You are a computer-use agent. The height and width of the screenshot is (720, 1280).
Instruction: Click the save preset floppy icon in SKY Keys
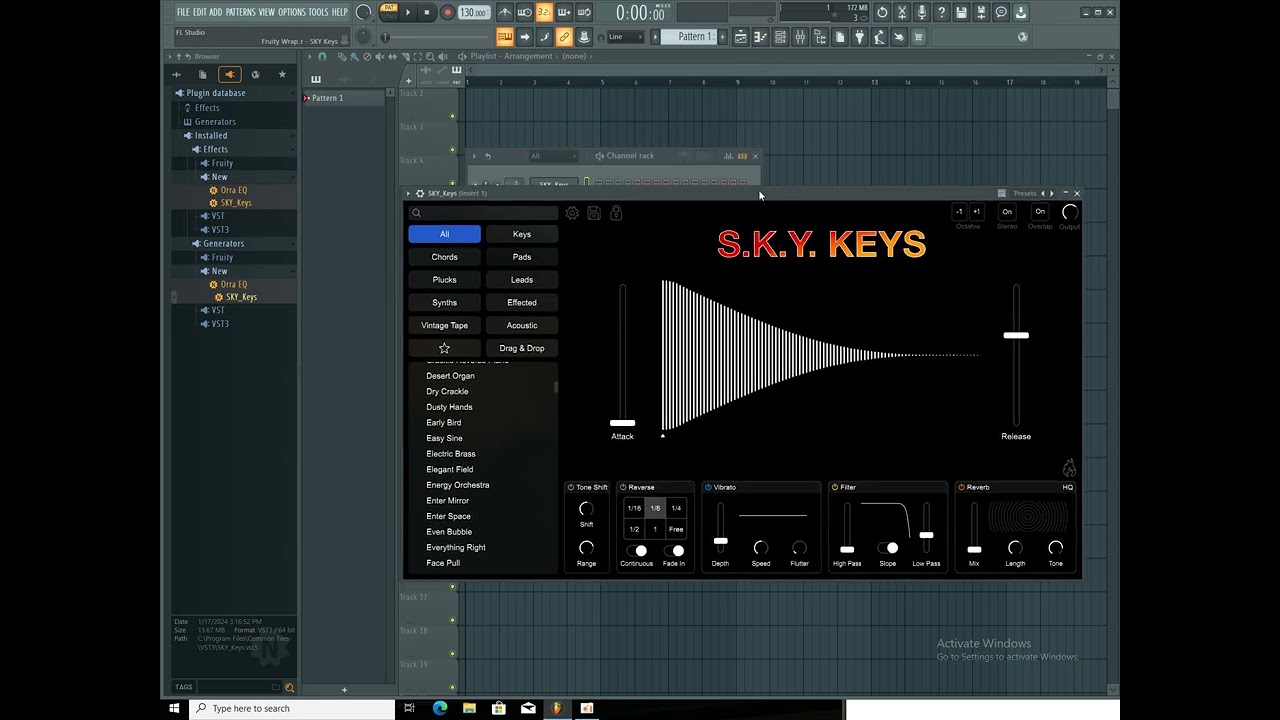pos(594,213)
